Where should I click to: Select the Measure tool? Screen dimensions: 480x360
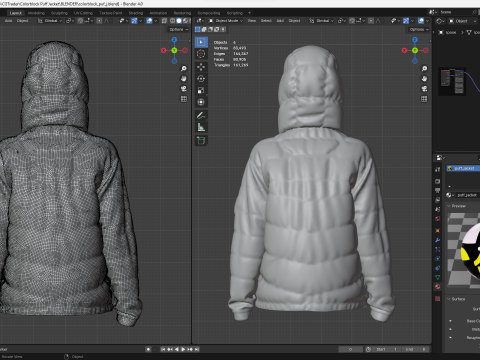pyautogui.click(x=201, y=127)
